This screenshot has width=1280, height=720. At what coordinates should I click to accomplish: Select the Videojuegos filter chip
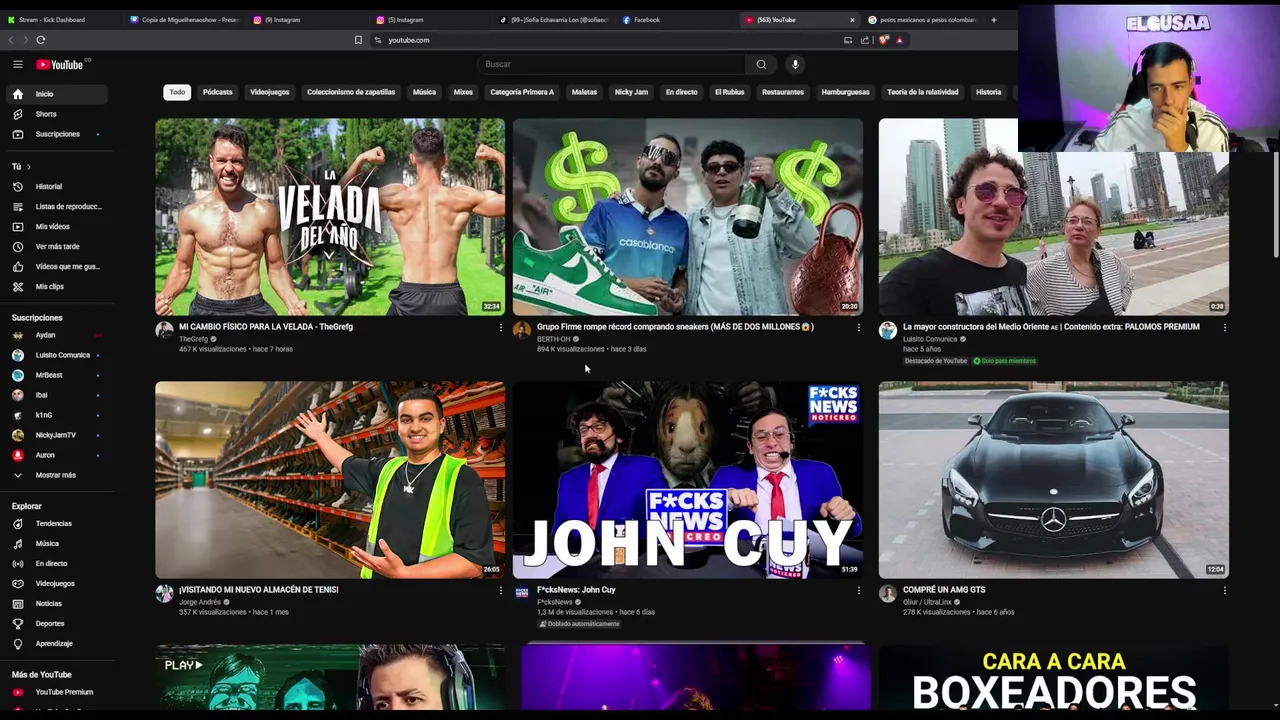[270, 92]
